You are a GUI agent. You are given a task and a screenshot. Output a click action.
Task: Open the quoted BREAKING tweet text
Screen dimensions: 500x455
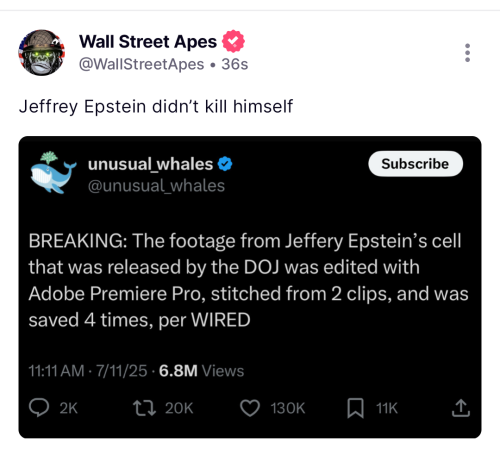point(248,280)
